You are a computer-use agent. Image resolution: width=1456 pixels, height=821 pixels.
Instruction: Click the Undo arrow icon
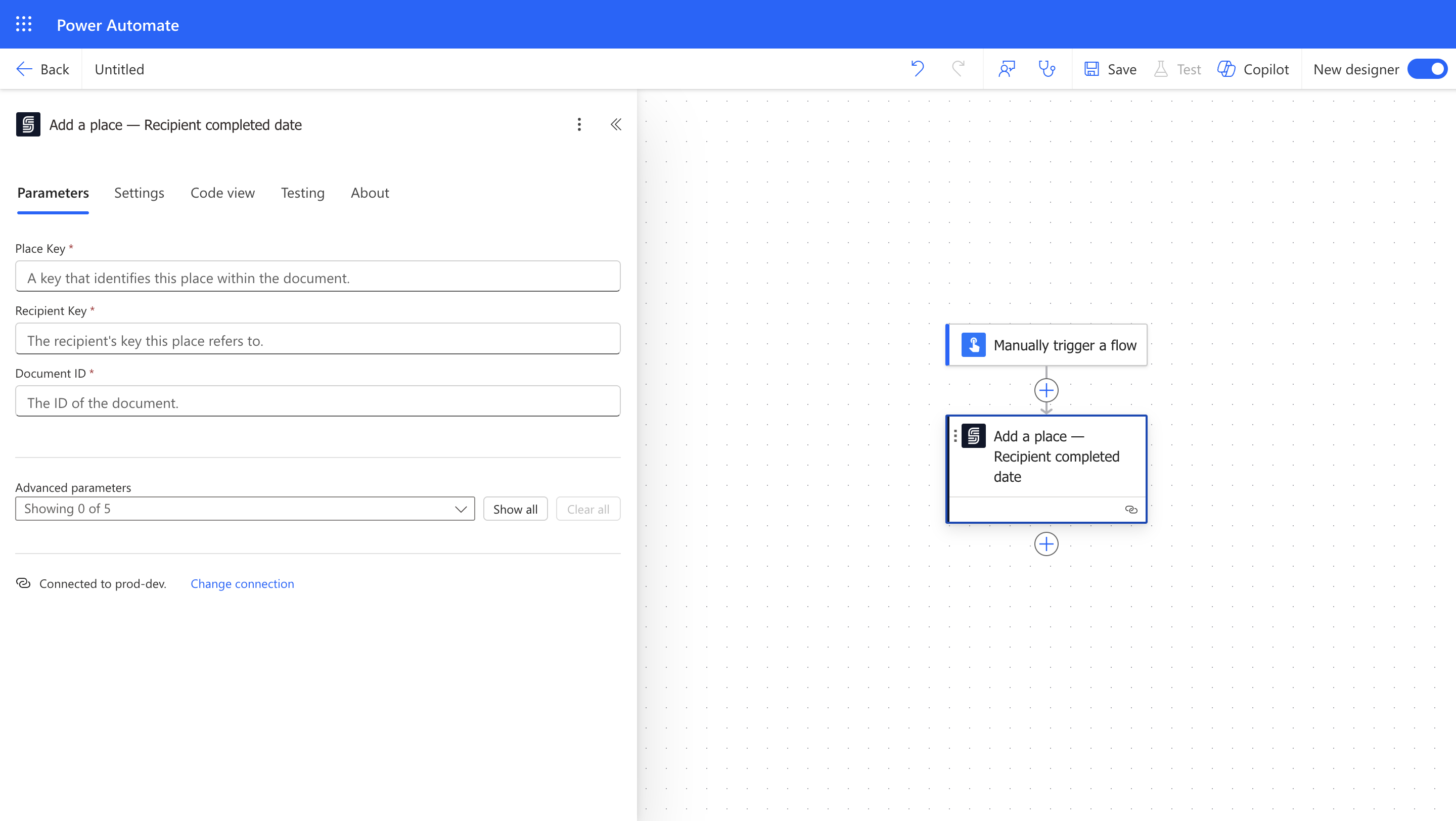tap(918, 69)
